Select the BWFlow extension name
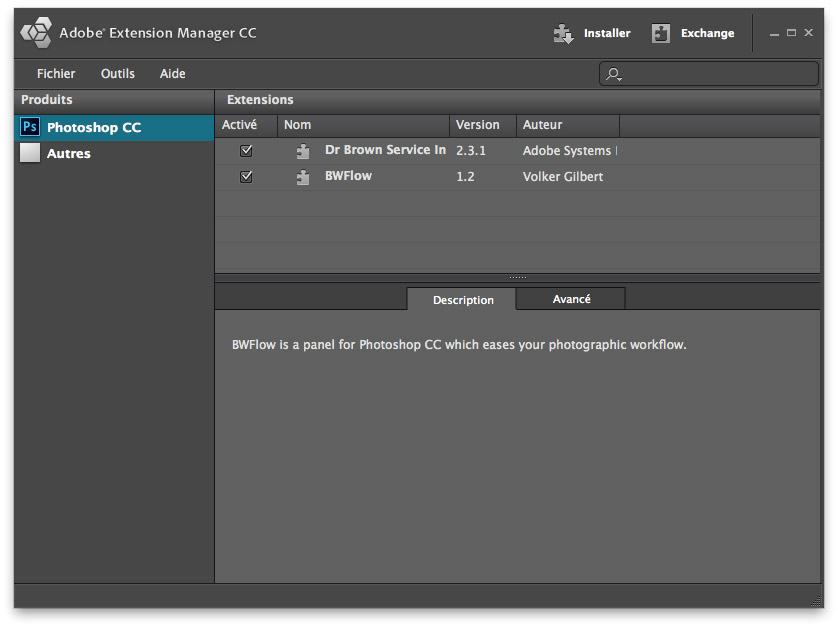Viewport: 838px width, 628px height. click(x=348, y=176)
